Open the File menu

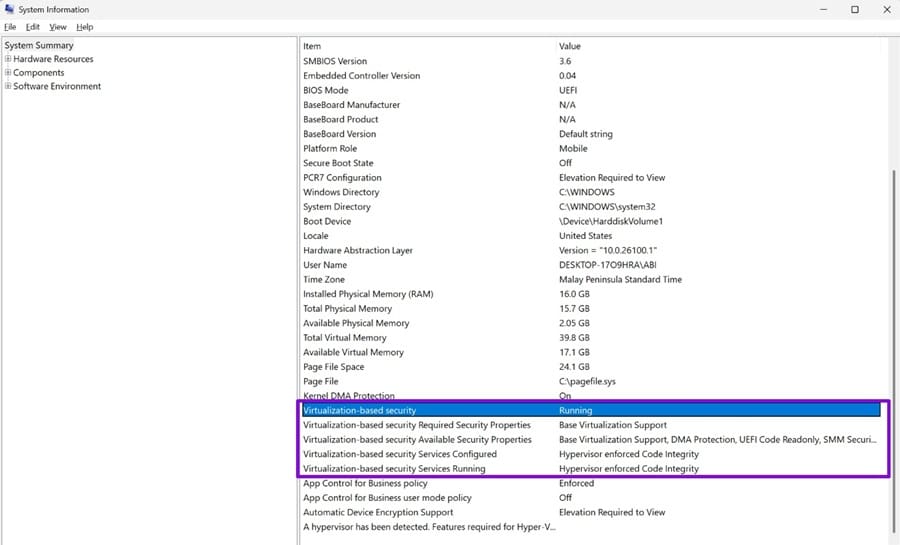point(10,27)
